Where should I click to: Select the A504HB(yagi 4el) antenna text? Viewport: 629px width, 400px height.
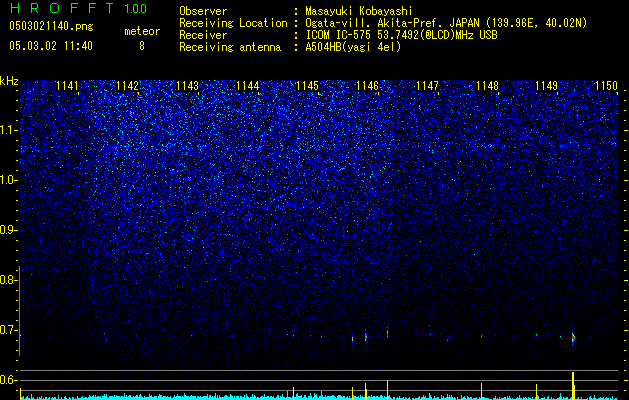[x=353, y=47]
